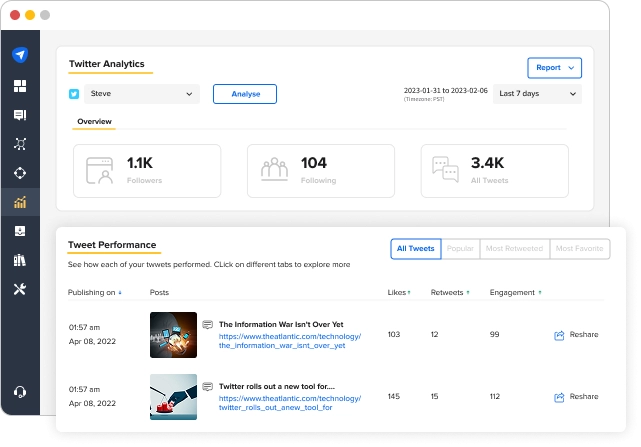Click reshare icon in Twitter rolls out row
Viewport: 641px width, 447px height.
pyautogui.click(x=559, y=397)
